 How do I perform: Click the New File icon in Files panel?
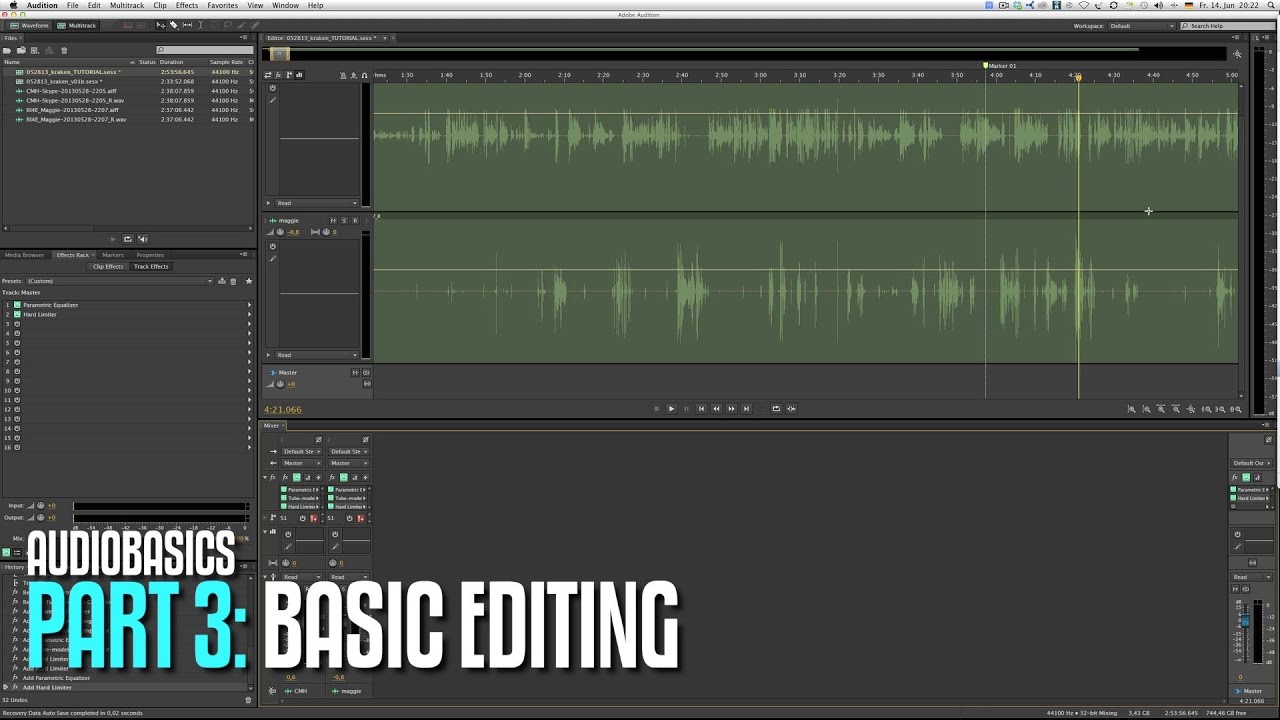(x=34, y=50)
